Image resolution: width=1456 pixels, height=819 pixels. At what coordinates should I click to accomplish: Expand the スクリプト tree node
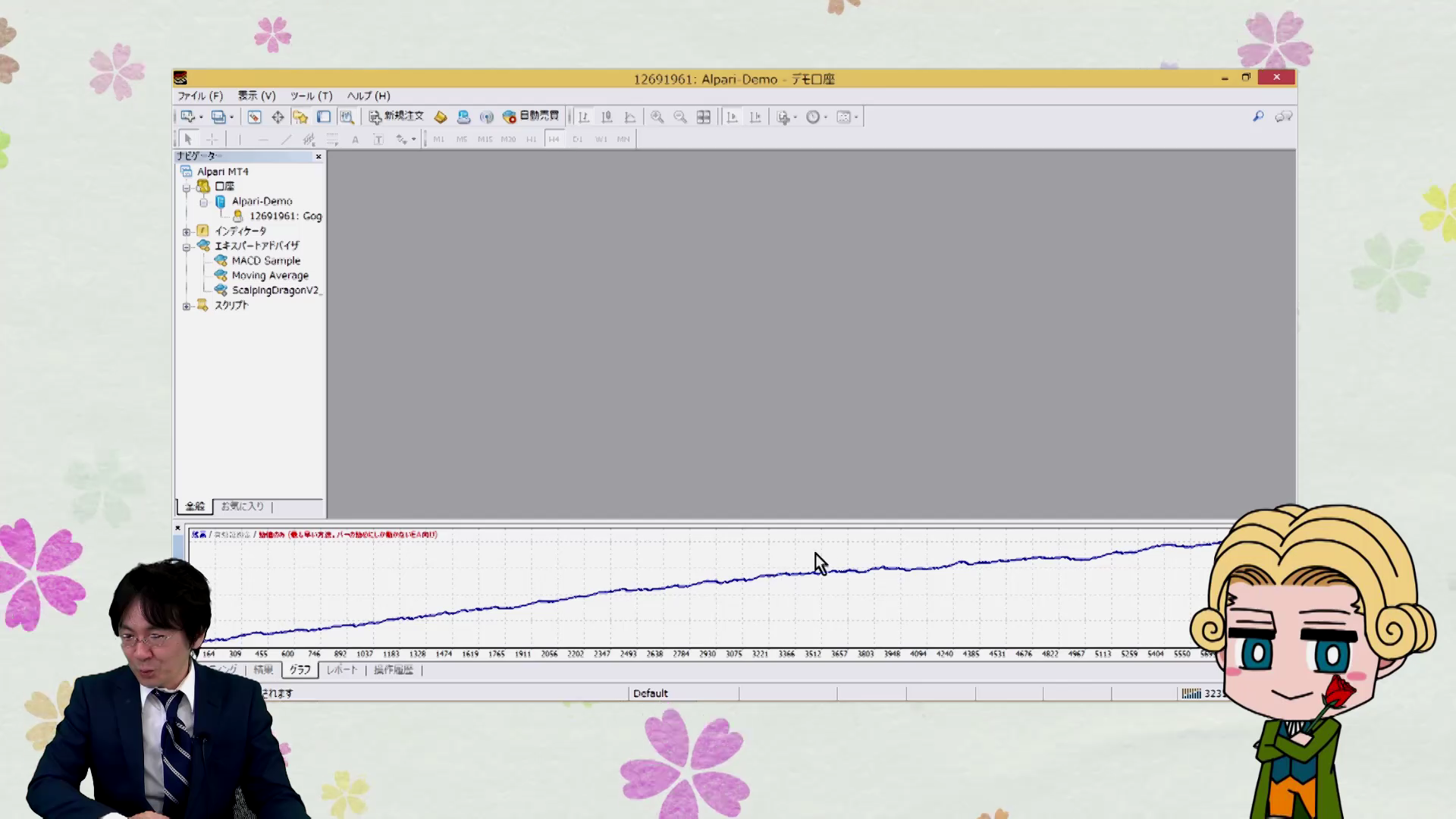coord(187,306)
